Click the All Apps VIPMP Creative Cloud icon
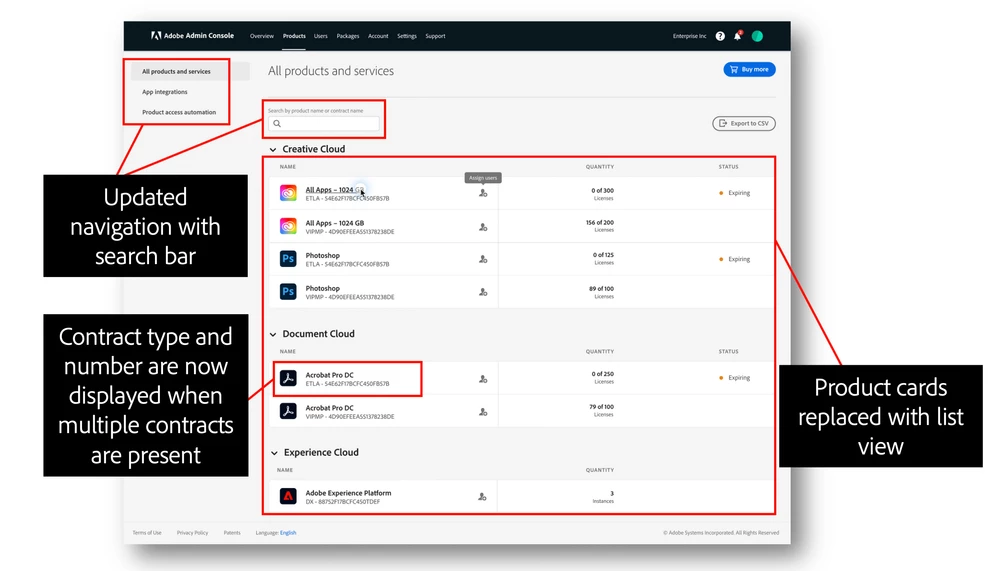This screenshot has width=999, height=571. tap(288, 226)
